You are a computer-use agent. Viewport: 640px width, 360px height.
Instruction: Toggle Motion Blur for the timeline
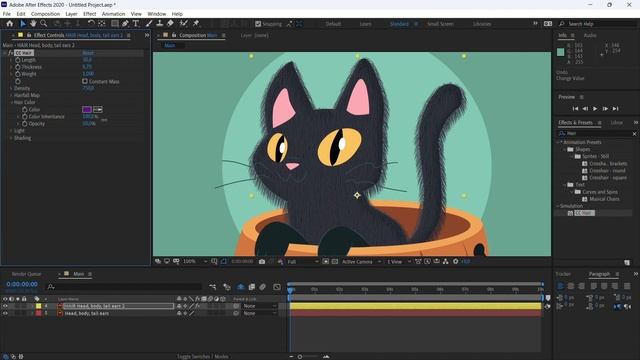(262, 287)
